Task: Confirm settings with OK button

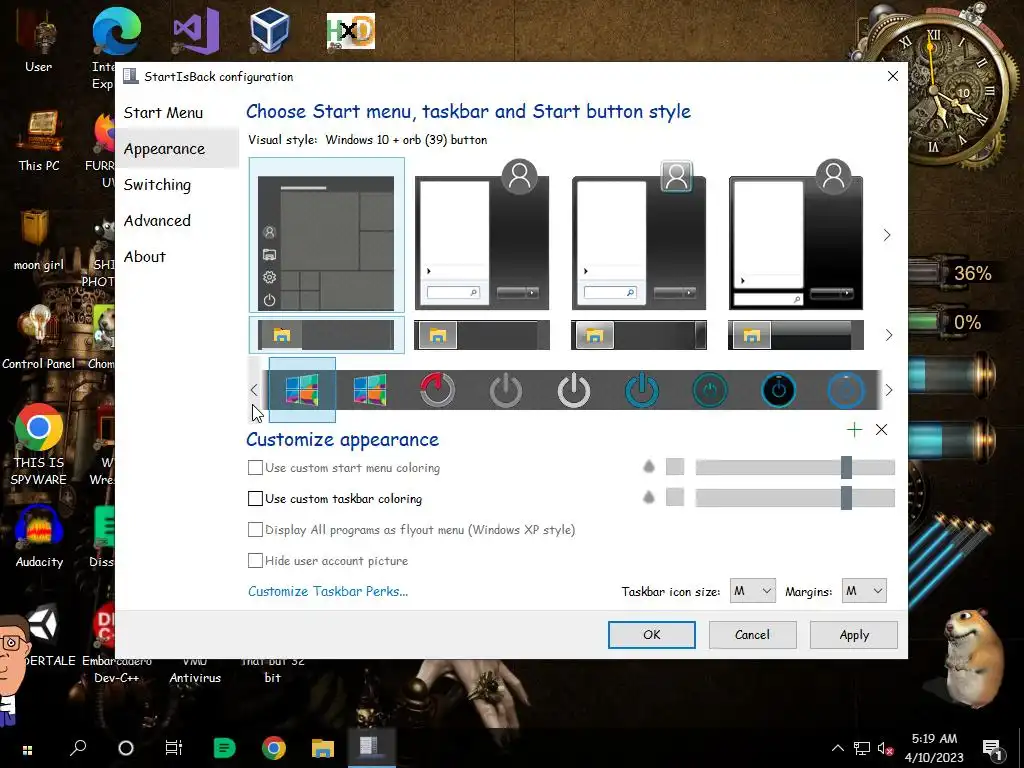Action: tap(652, 635)
